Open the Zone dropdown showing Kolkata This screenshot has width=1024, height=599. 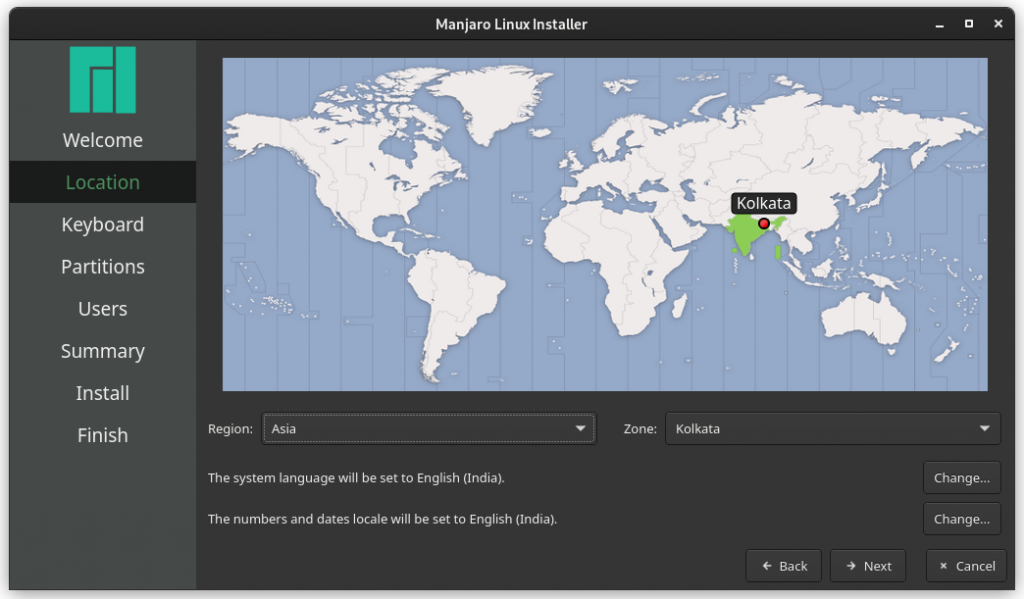tap(830, 428)
